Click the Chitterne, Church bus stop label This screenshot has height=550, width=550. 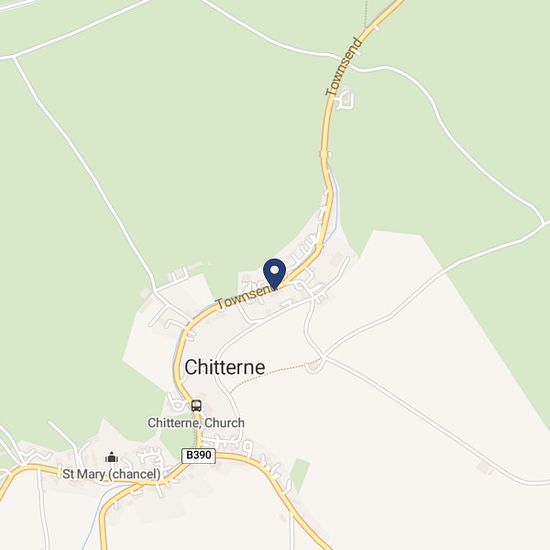196,423
